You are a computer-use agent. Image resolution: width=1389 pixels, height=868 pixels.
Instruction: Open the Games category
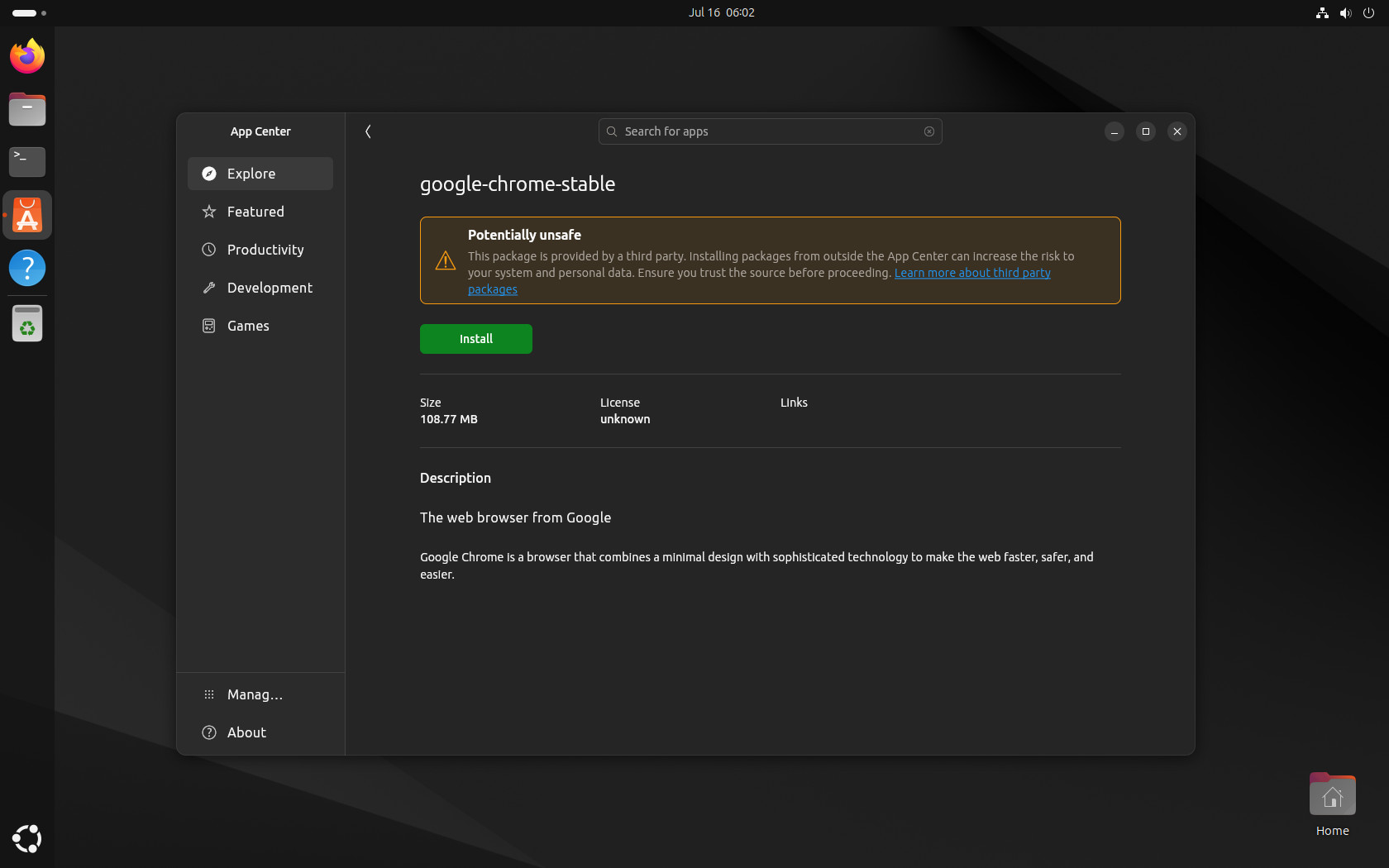point(260,326)
